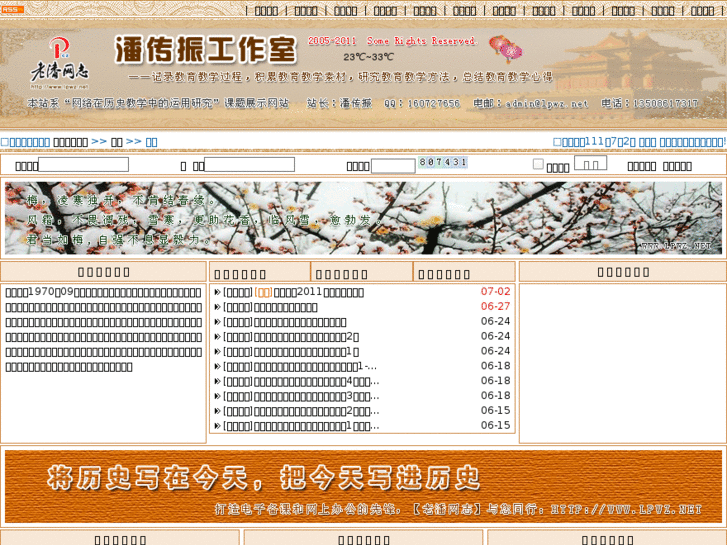Click intro paragraph starting with '1970'
This screenshot has width=727, height=545.
tap(103, 329)
